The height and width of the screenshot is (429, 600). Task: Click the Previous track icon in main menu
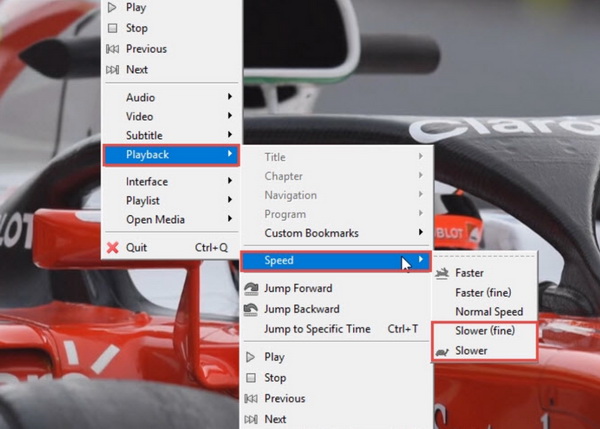click(x=112, y=49)
